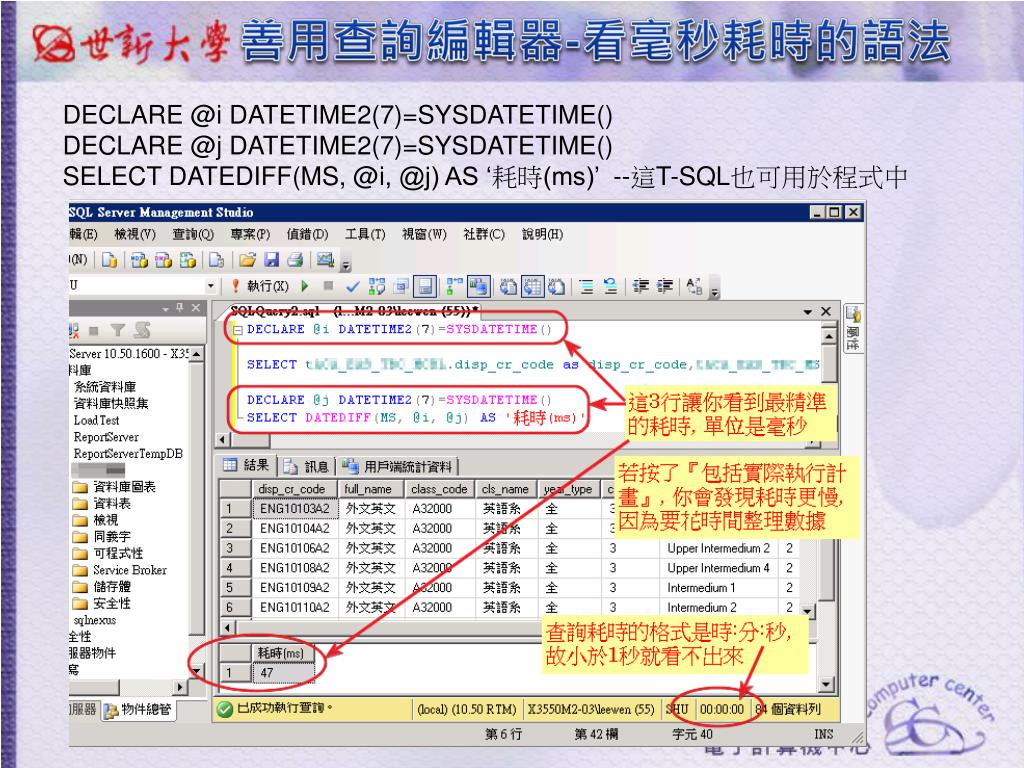Switch to the 用戶端統計資料 tab
Image resolution: width=1024 pixels, height=768 pixels.
(398, 466)
